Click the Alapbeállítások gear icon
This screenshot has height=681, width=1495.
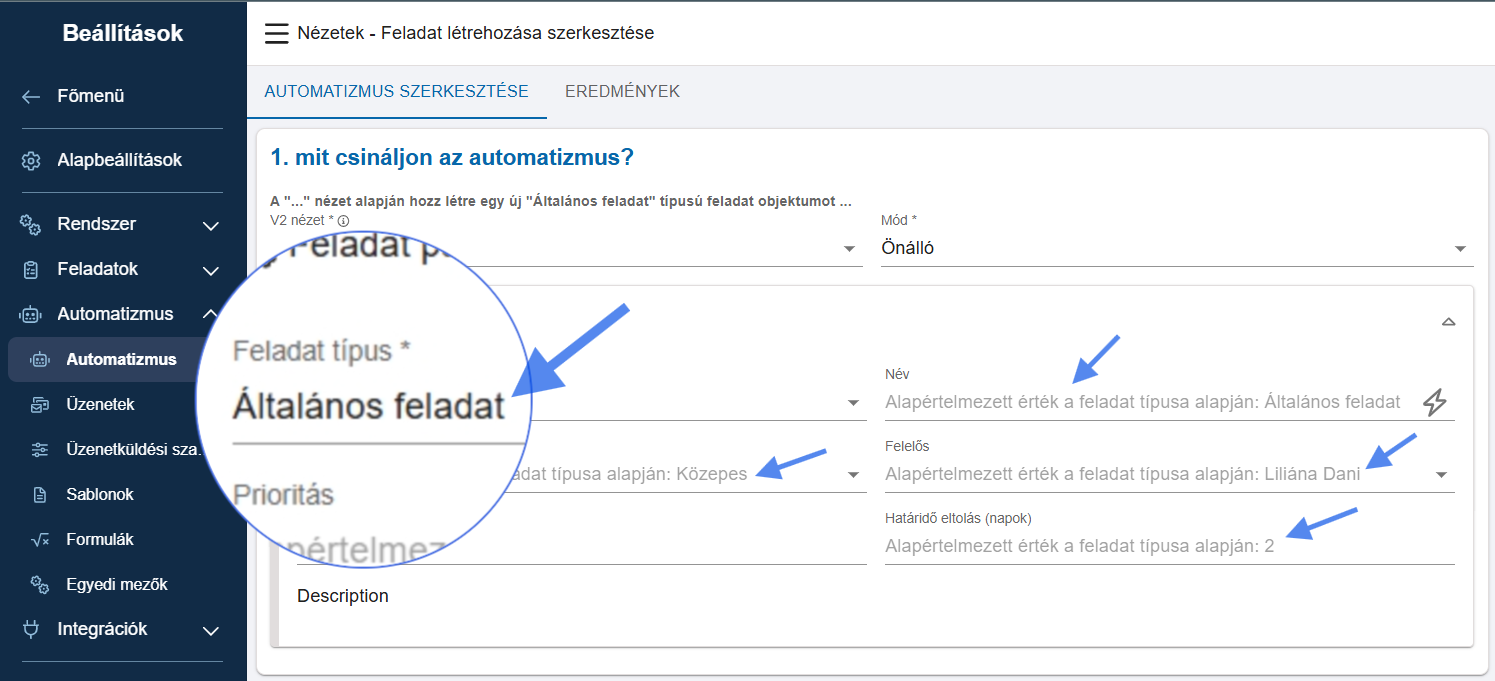[31, 161]
